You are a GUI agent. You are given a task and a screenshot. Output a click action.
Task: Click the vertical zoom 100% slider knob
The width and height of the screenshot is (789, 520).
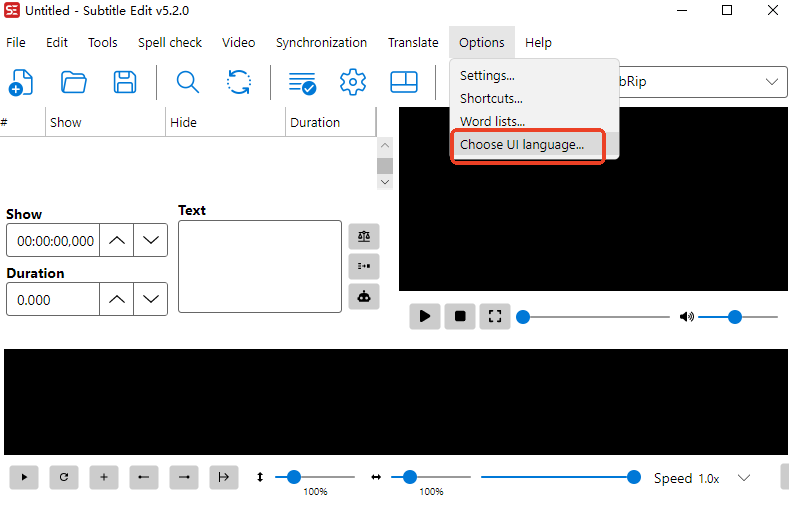pyautogui.click(x=294, y=477)
